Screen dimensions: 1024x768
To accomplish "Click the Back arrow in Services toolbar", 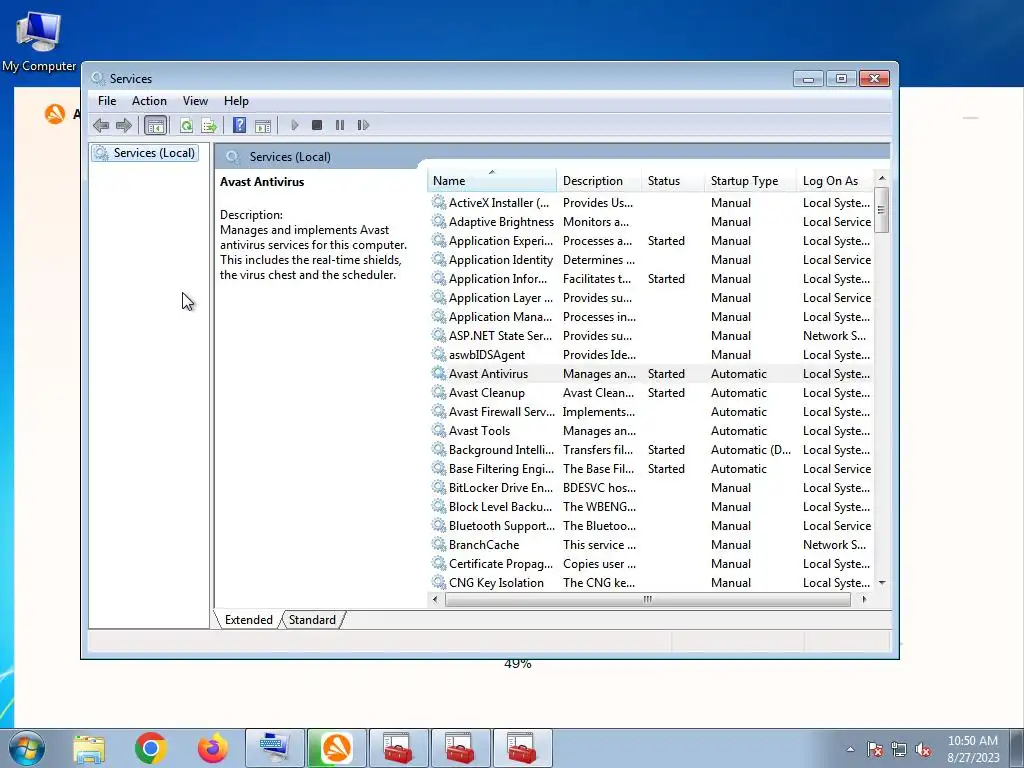I will (x=101, y=125).
